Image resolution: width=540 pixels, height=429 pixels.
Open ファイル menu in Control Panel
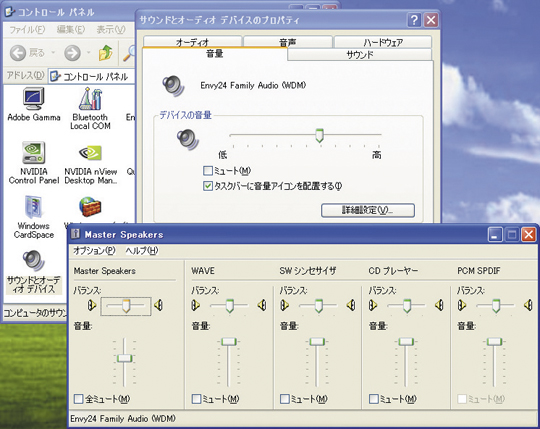tap(27, 30)
